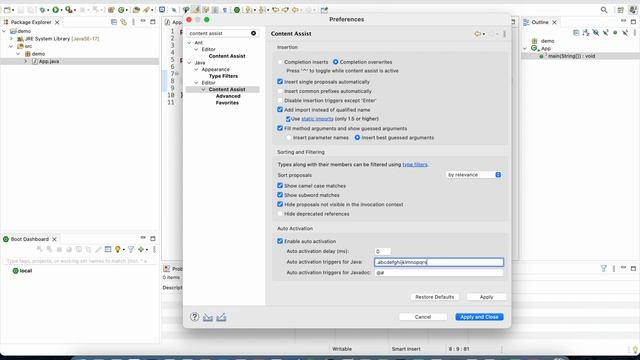
Task: Open Preferences help question mark icon
Action: 195,317
